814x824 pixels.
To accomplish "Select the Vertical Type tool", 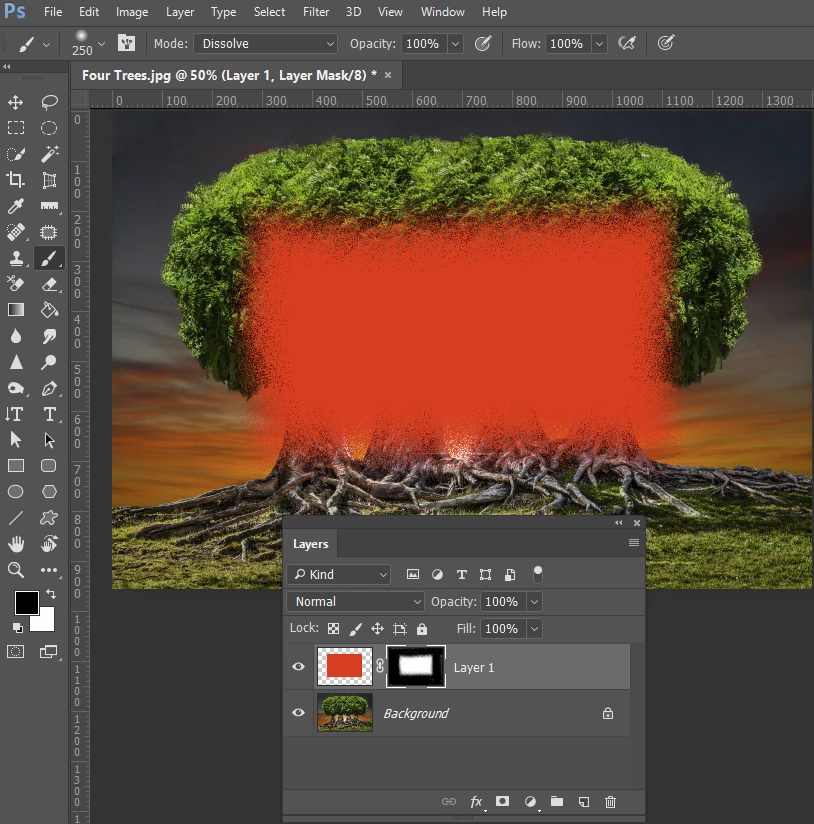I will [16, 414].
